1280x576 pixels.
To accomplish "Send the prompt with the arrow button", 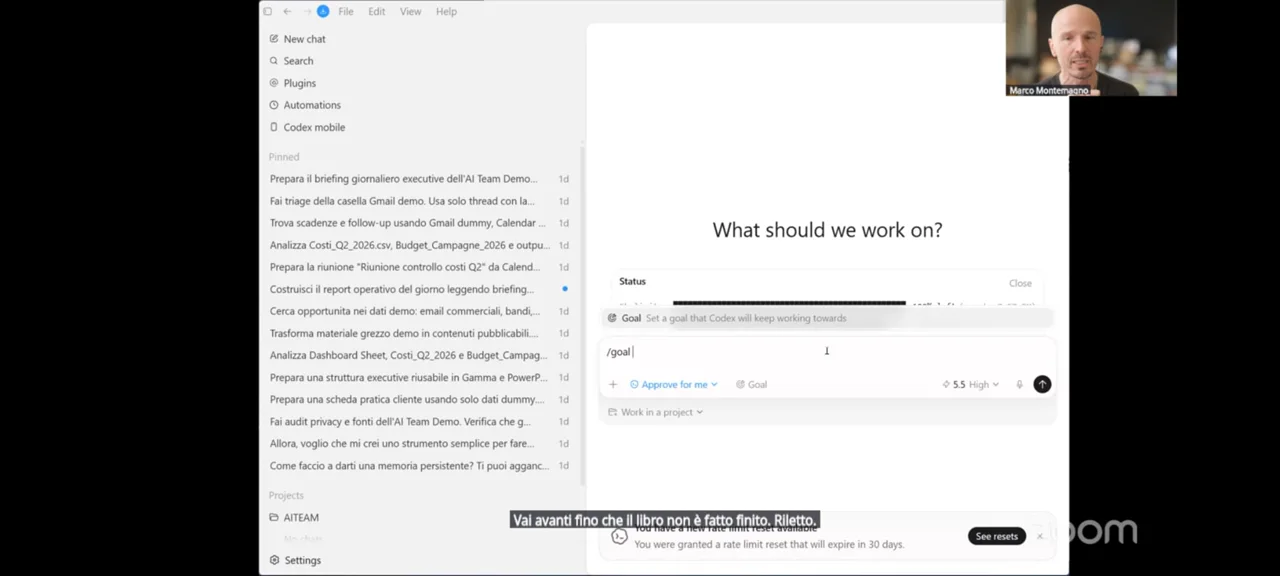I will coord(1042,384).
